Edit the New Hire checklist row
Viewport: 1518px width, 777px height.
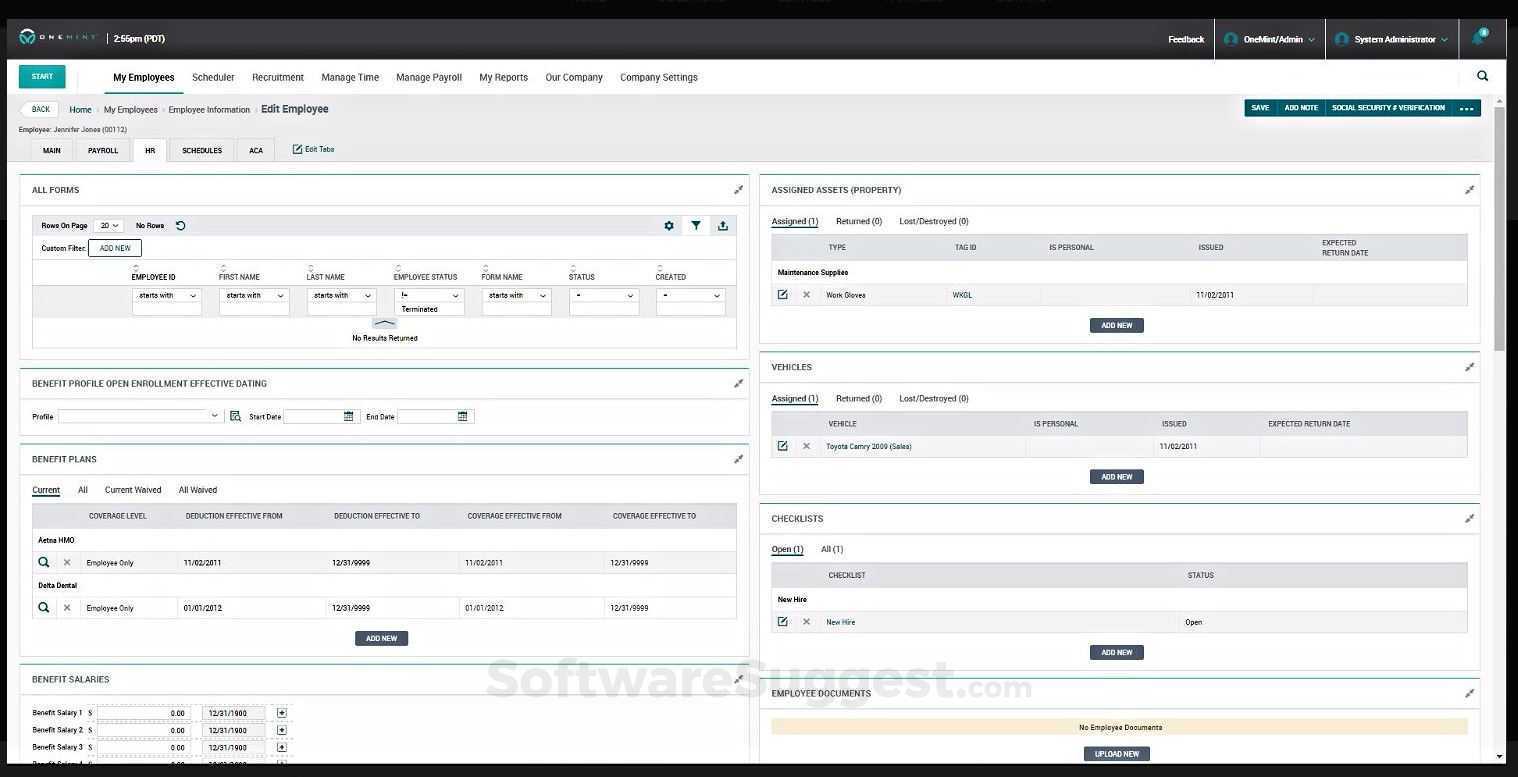click(x=782, y=621)
